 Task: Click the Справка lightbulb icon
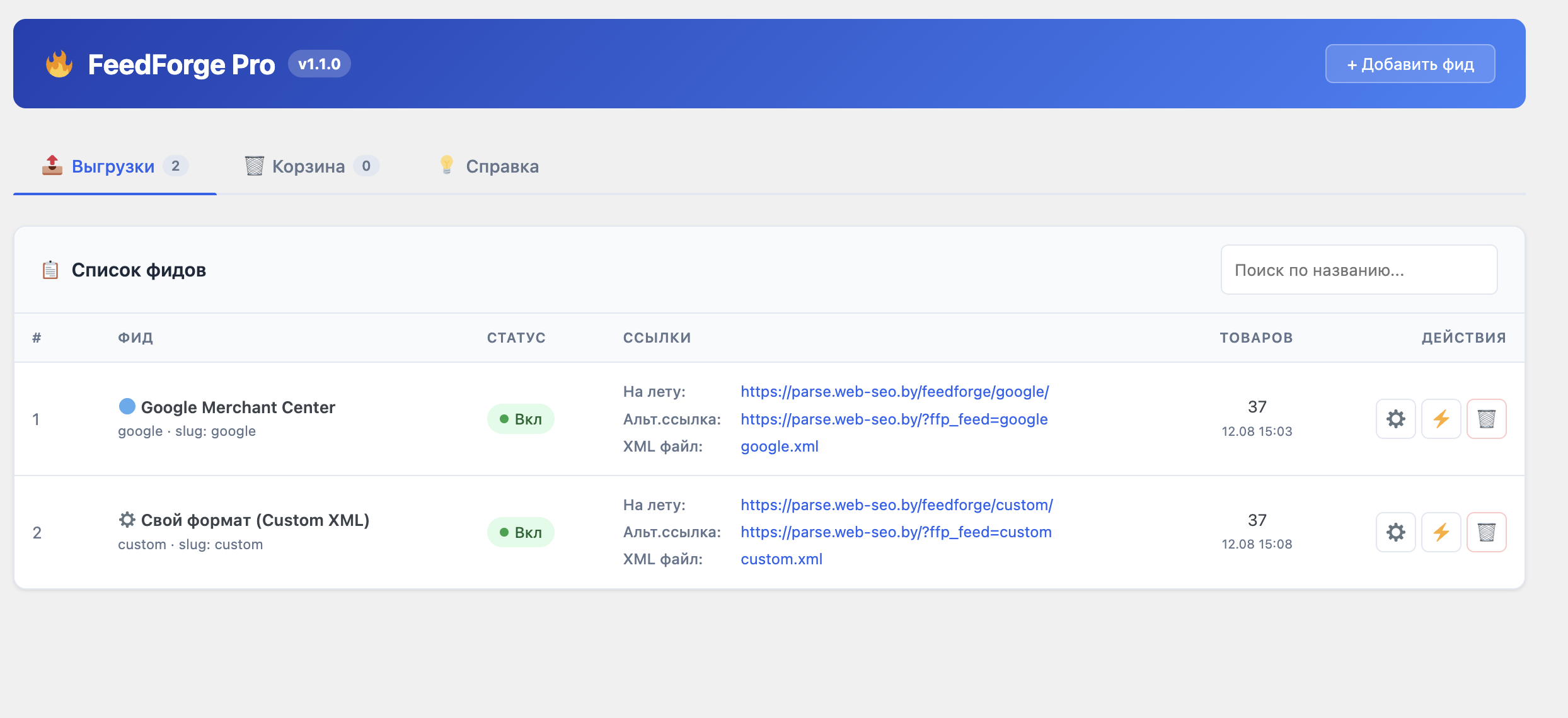click(x=446, y=165)
